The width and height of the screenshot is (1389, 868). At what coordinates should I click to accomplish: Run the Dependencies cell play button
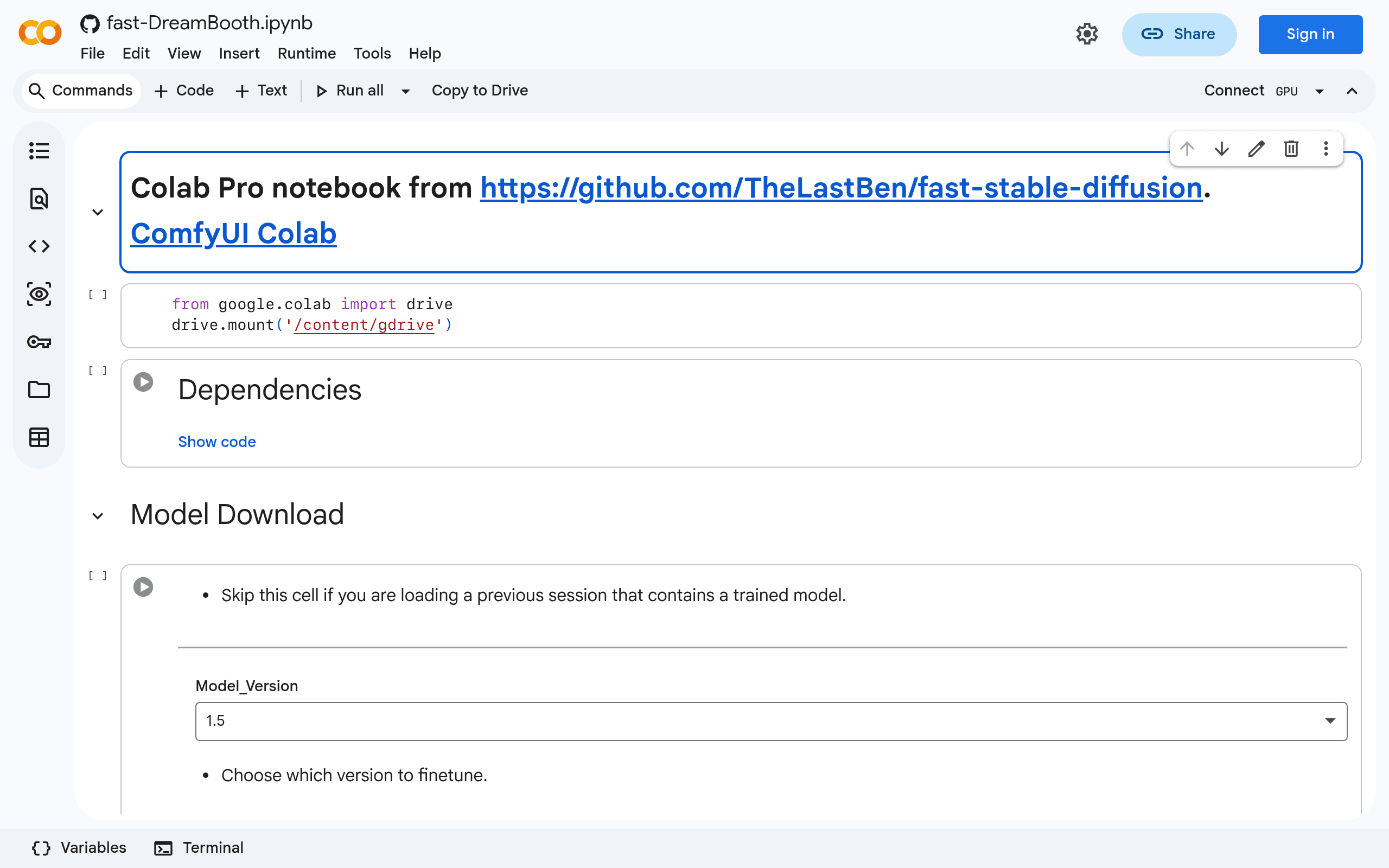point(143,382)
